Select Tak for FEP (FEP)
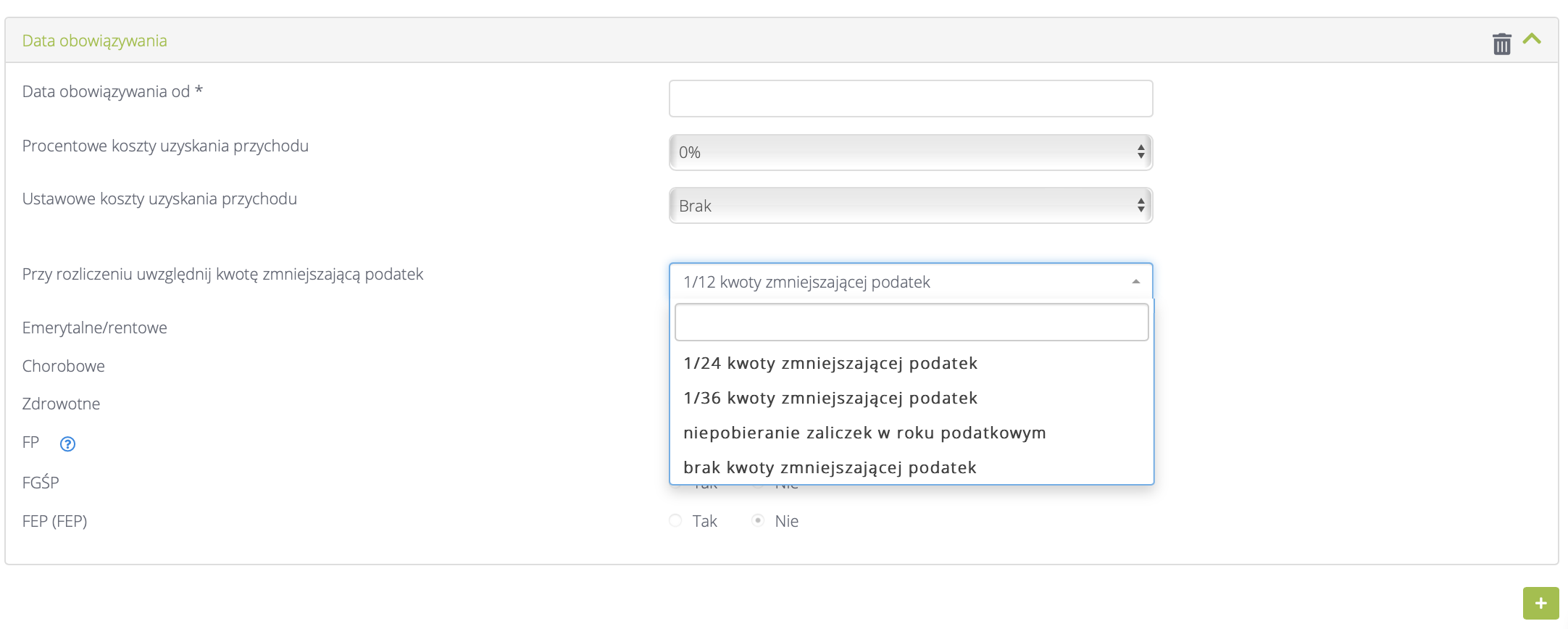The height and width of the screenshot is (629, 1568). tap(675, 520)
